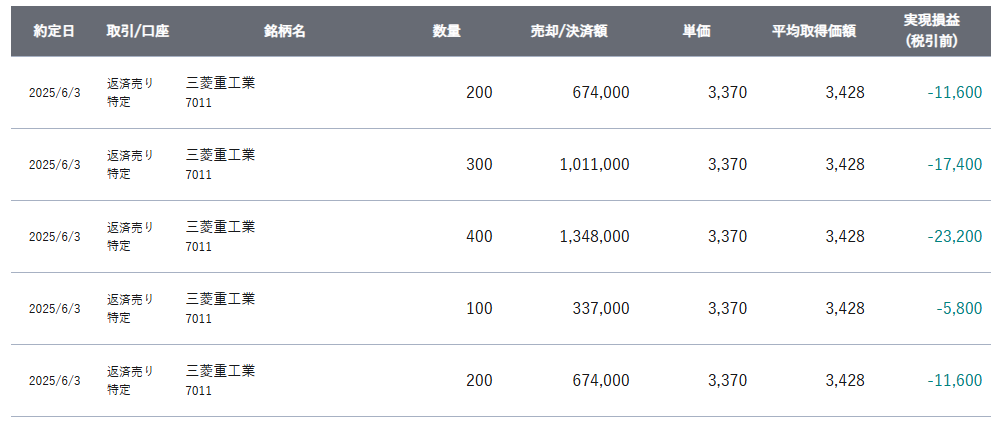Click the 売却/決済額 column header

pyautogui.click(x=569, y=32)
